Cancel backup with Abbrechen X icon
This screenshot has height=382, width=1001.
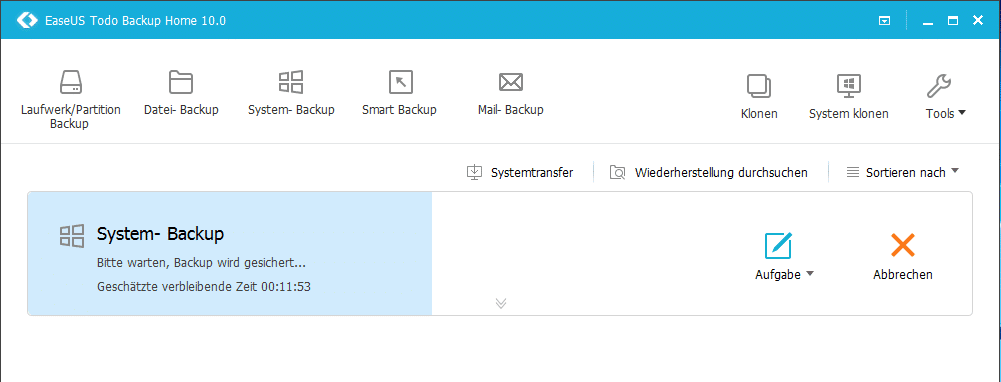[903, 245]
